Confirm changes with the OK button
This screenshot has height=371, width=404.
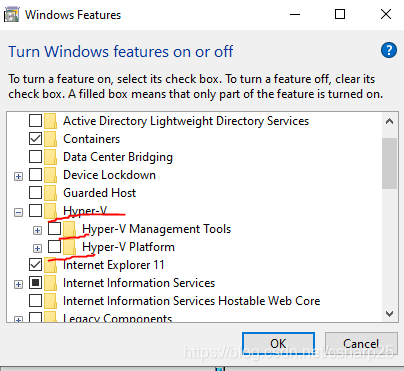tap(278, 344)
